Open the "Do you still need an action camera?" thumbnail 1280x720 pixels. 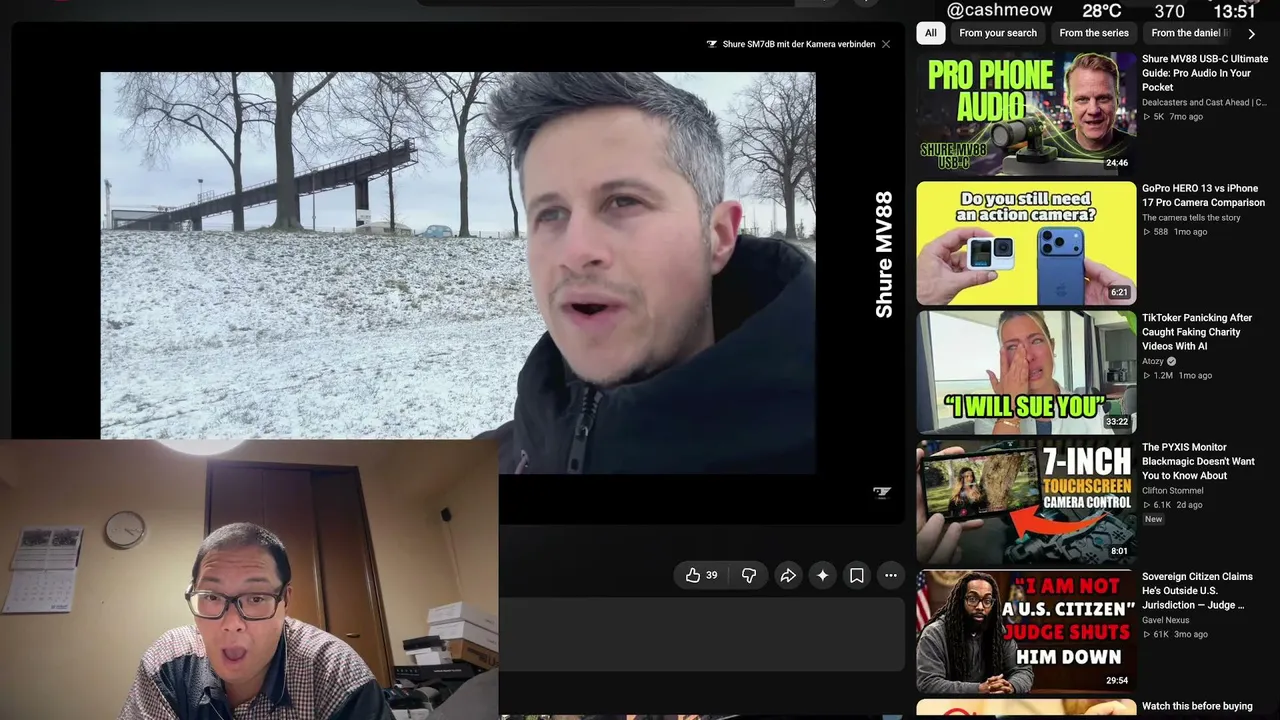coord(1026,243)
